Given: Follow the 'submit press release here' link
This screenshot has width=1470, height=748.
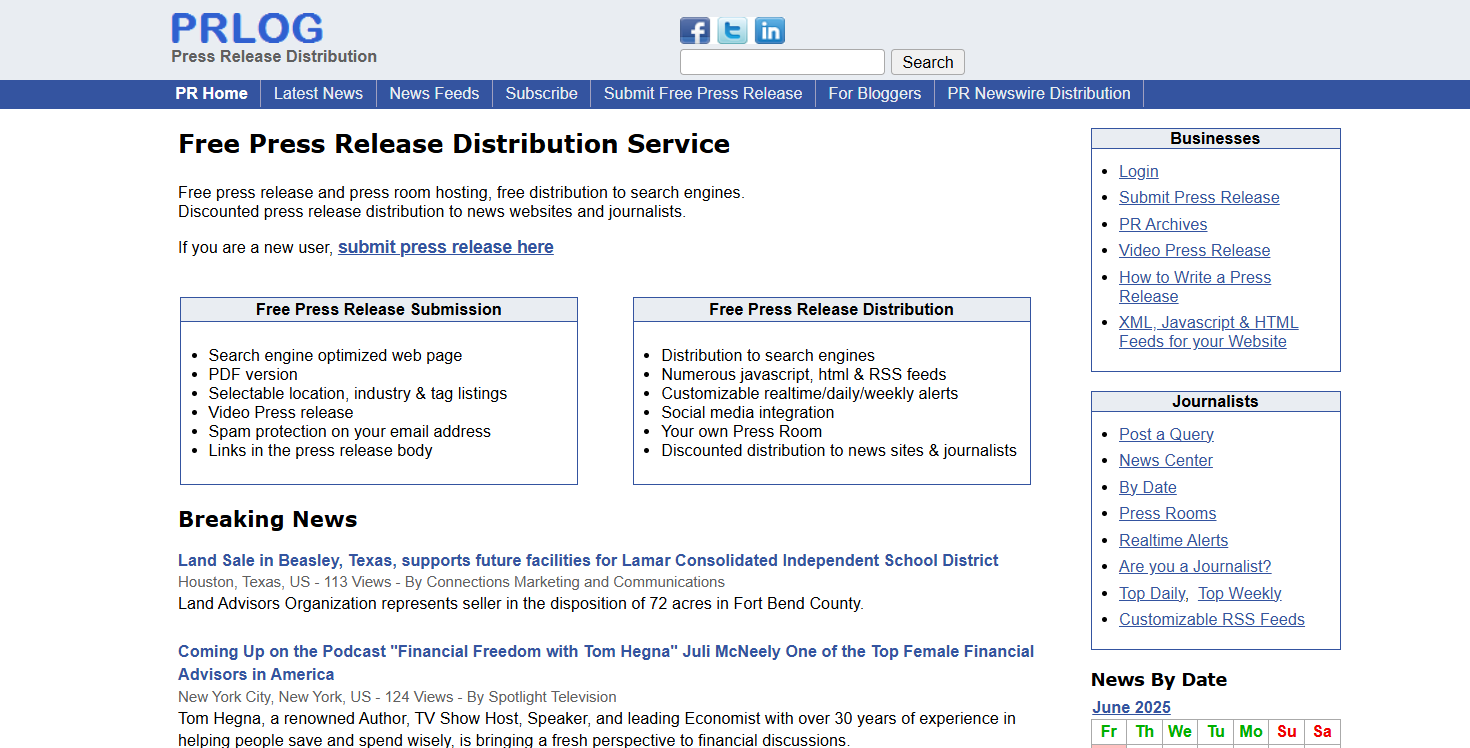Looking at the screenshot, I should coord(446,247).
